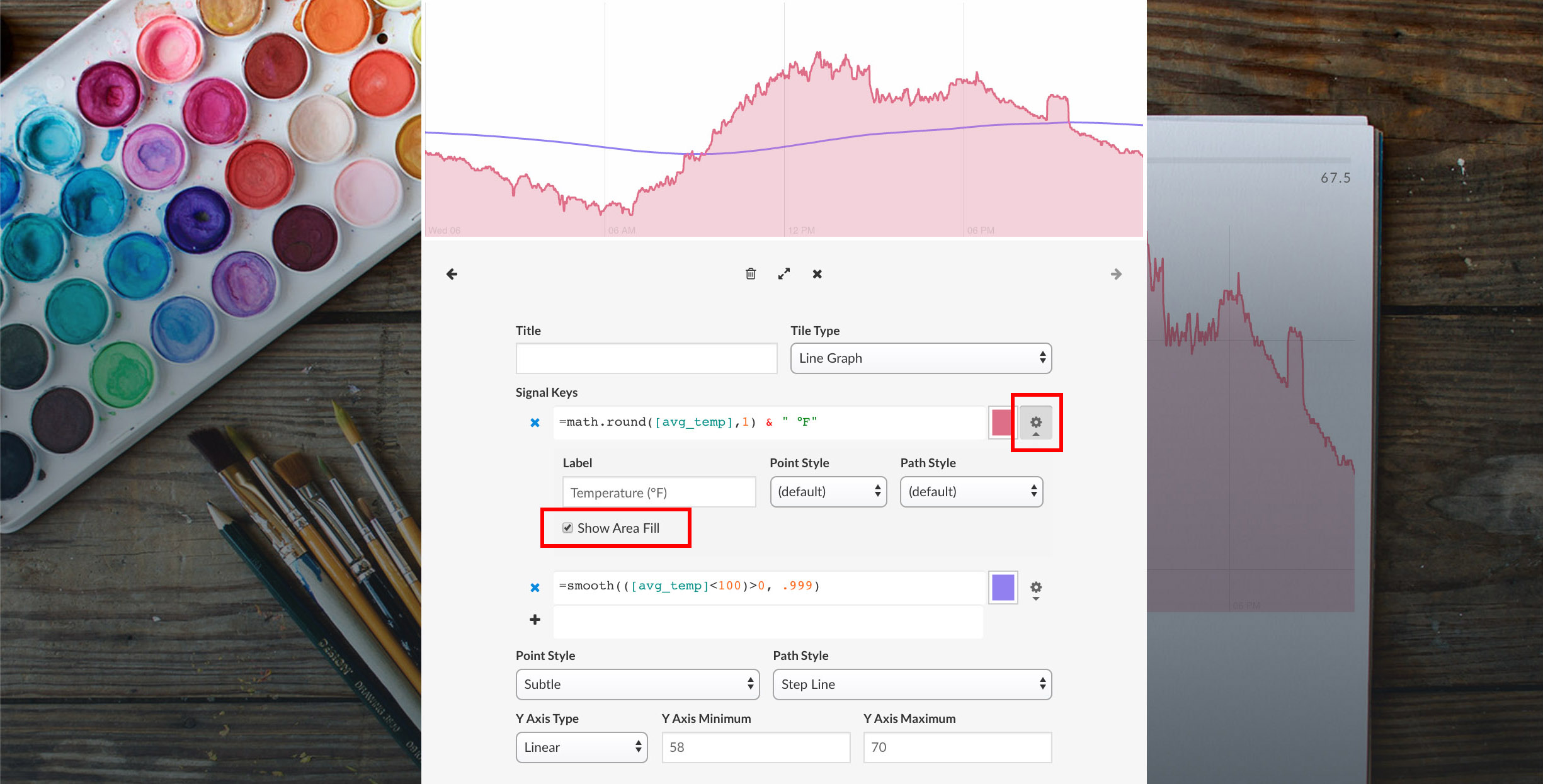Click the pink signal color swatch

point(1002,423)
